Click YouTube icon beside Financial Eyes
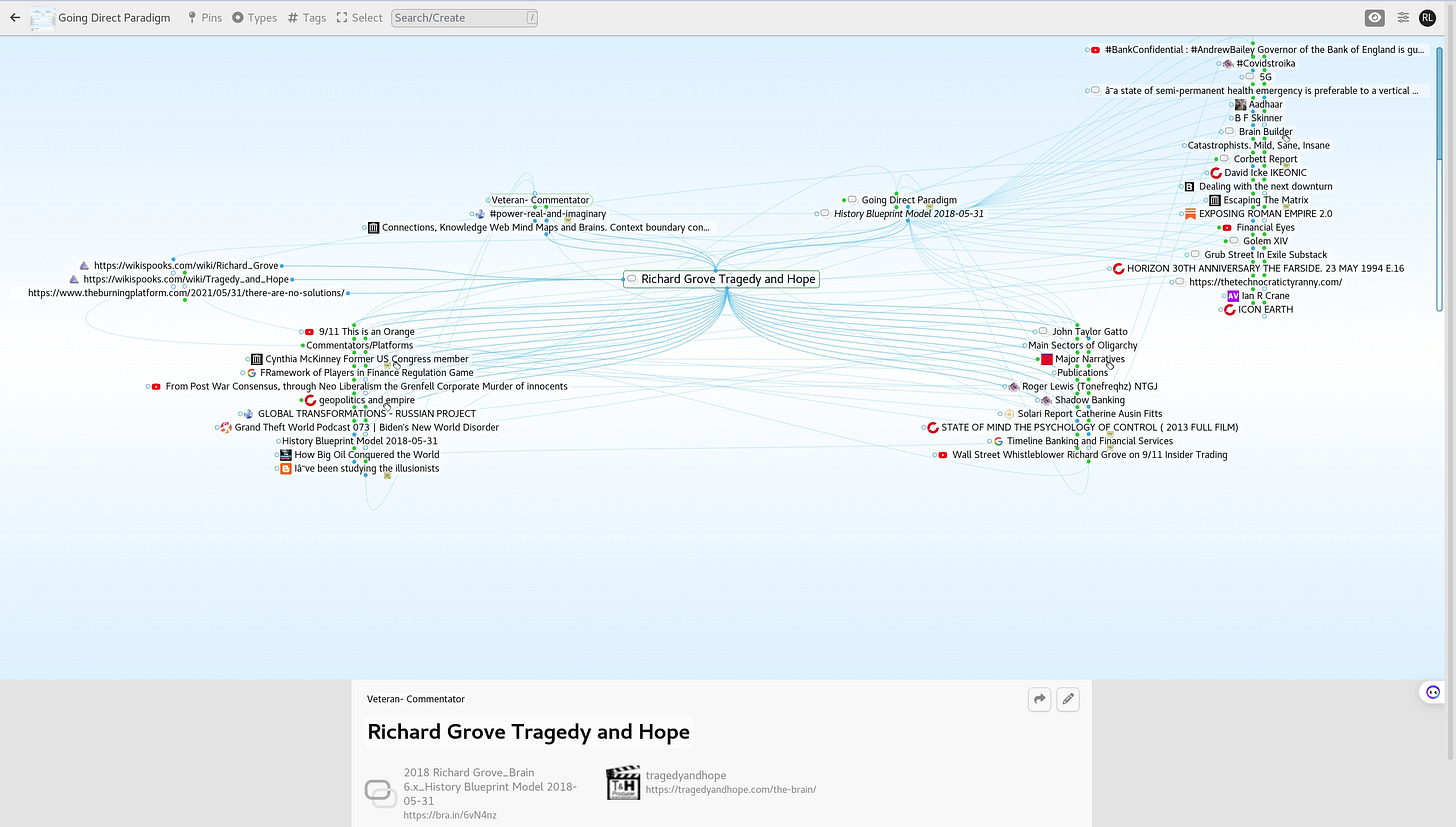The width and height of the screenshot is (1456, 827). pos(1227,228)
